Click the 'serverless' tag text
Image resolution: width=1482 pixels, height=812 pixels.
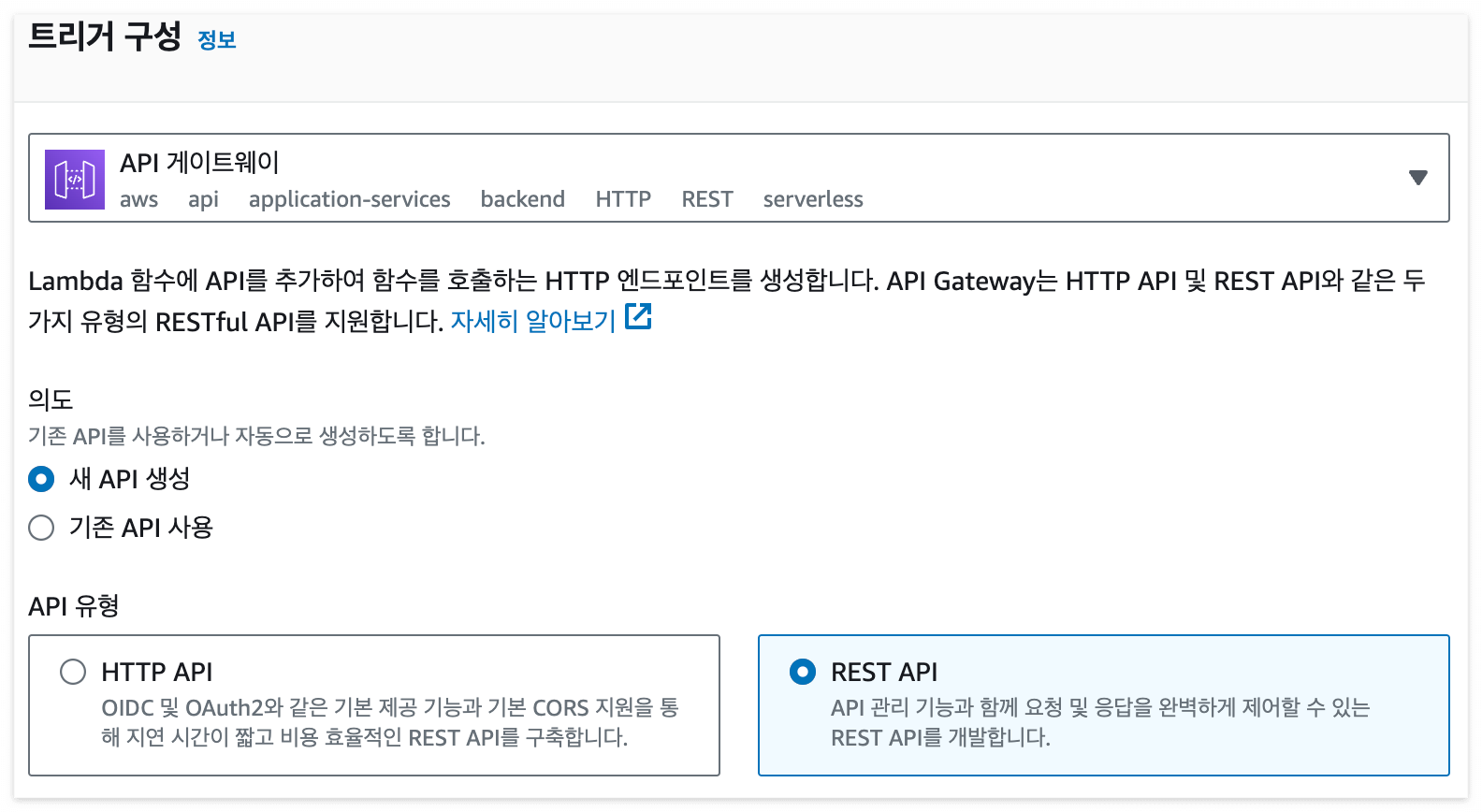(x=813, y=199)
